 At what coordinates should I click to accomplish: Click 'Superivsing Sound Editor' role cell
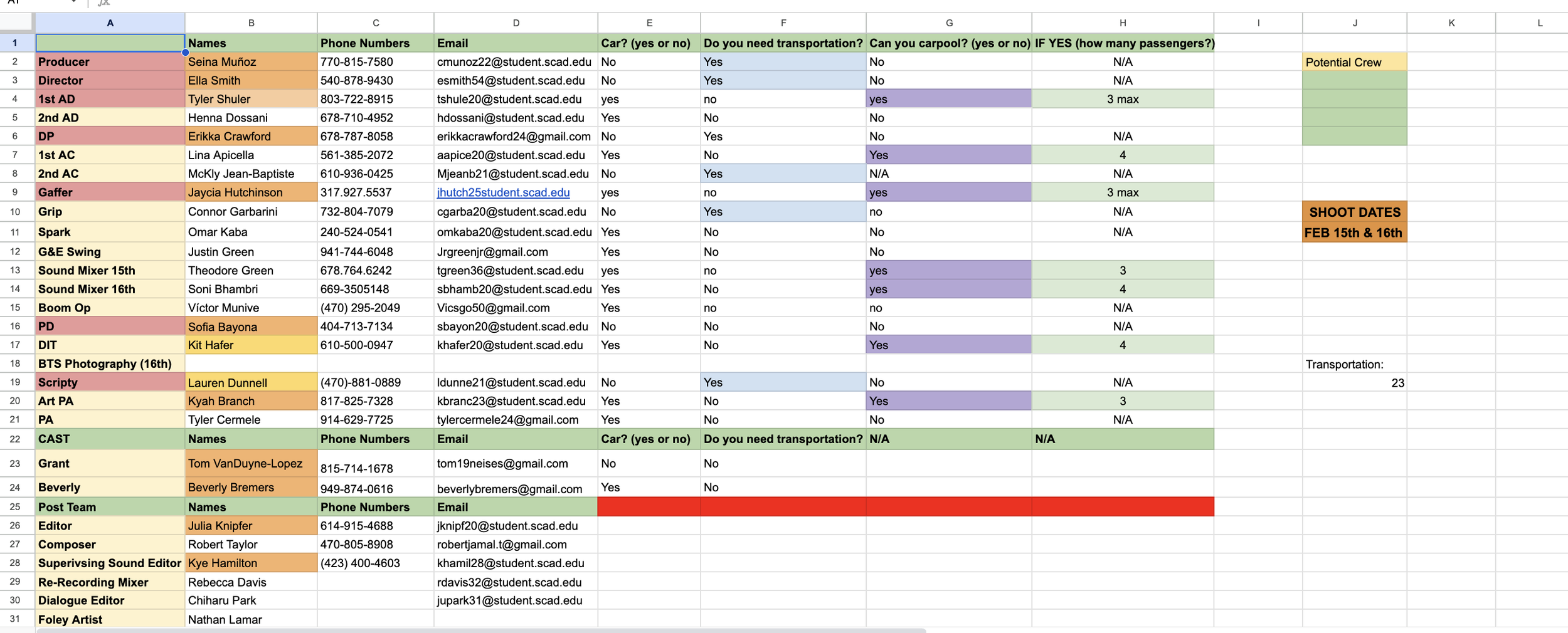pyautogui.click(x=110, y=563)
